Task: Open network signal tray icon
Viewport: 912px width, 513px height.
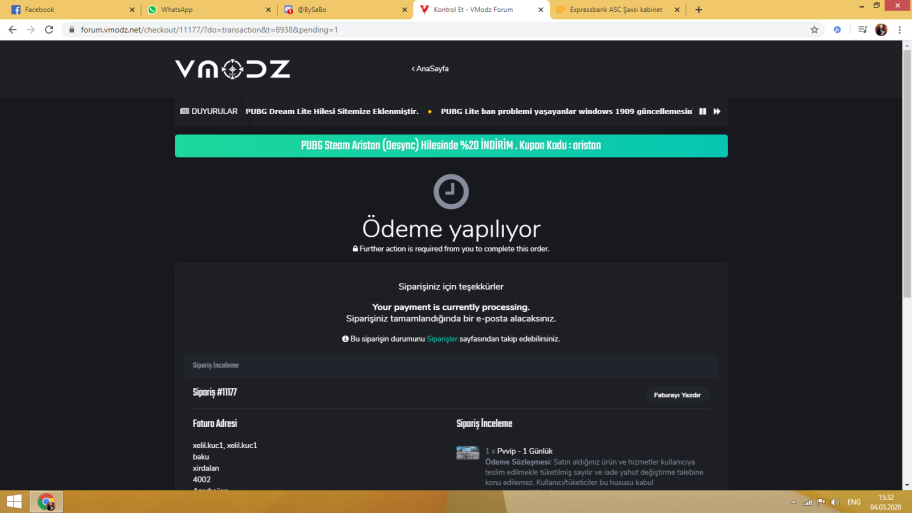Action: [x=807, y=502]
